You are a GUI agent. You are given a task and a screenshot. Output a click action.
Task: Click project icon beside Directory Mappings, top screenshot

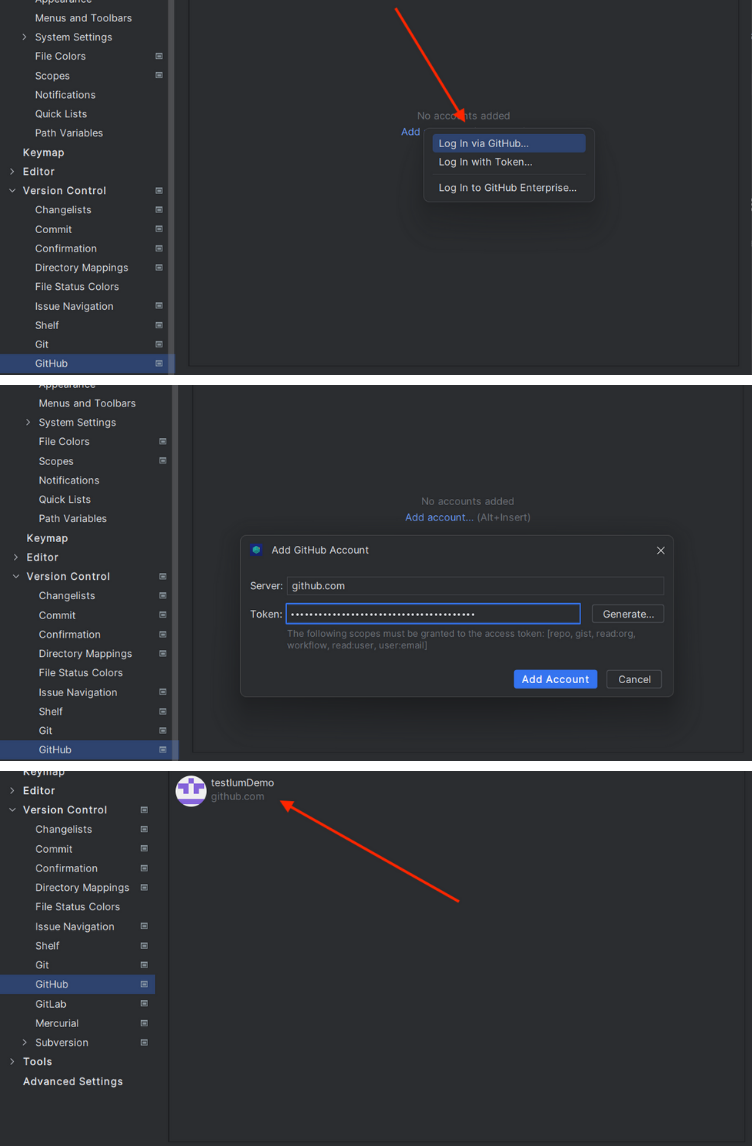[x=159, y=267]
